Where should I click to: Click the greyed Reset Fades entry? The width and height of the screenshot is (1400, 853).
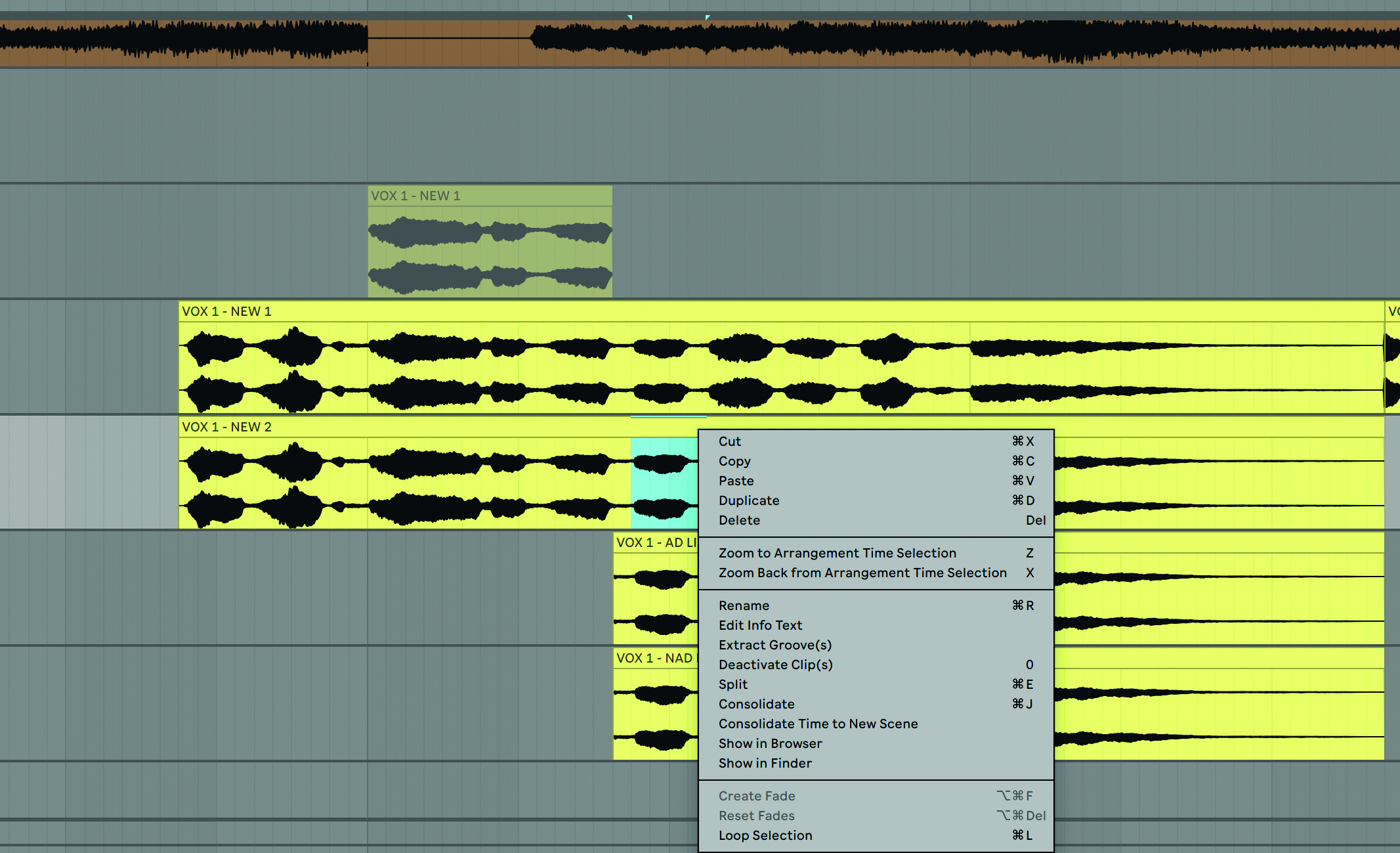876,816
